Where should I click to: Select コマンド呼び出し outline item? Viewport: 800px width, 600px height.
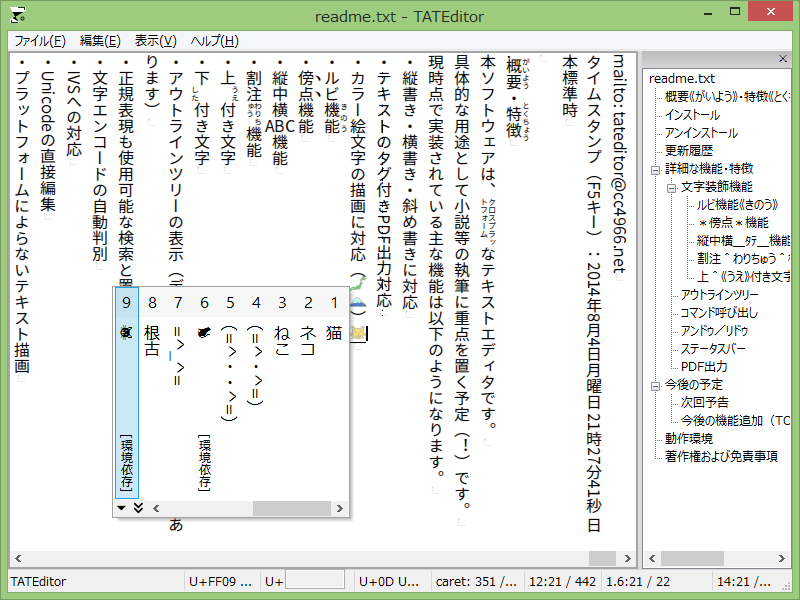(x=719, y=313)
